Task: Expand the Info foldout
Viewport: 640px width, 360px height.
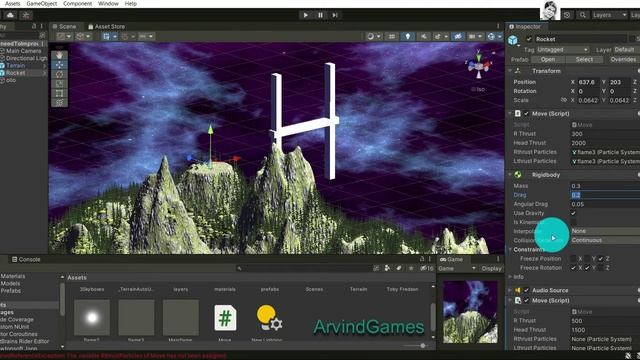Action: point(510,277)
